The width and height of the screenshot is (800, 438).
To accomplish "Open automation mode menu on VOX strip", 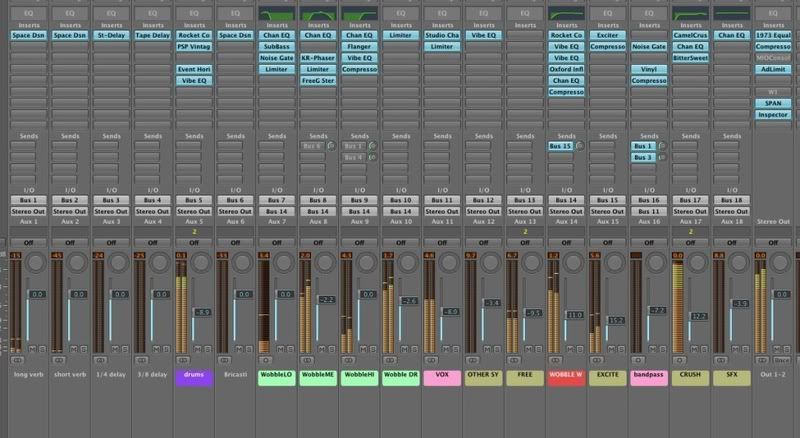I will [x=442, y=242].
